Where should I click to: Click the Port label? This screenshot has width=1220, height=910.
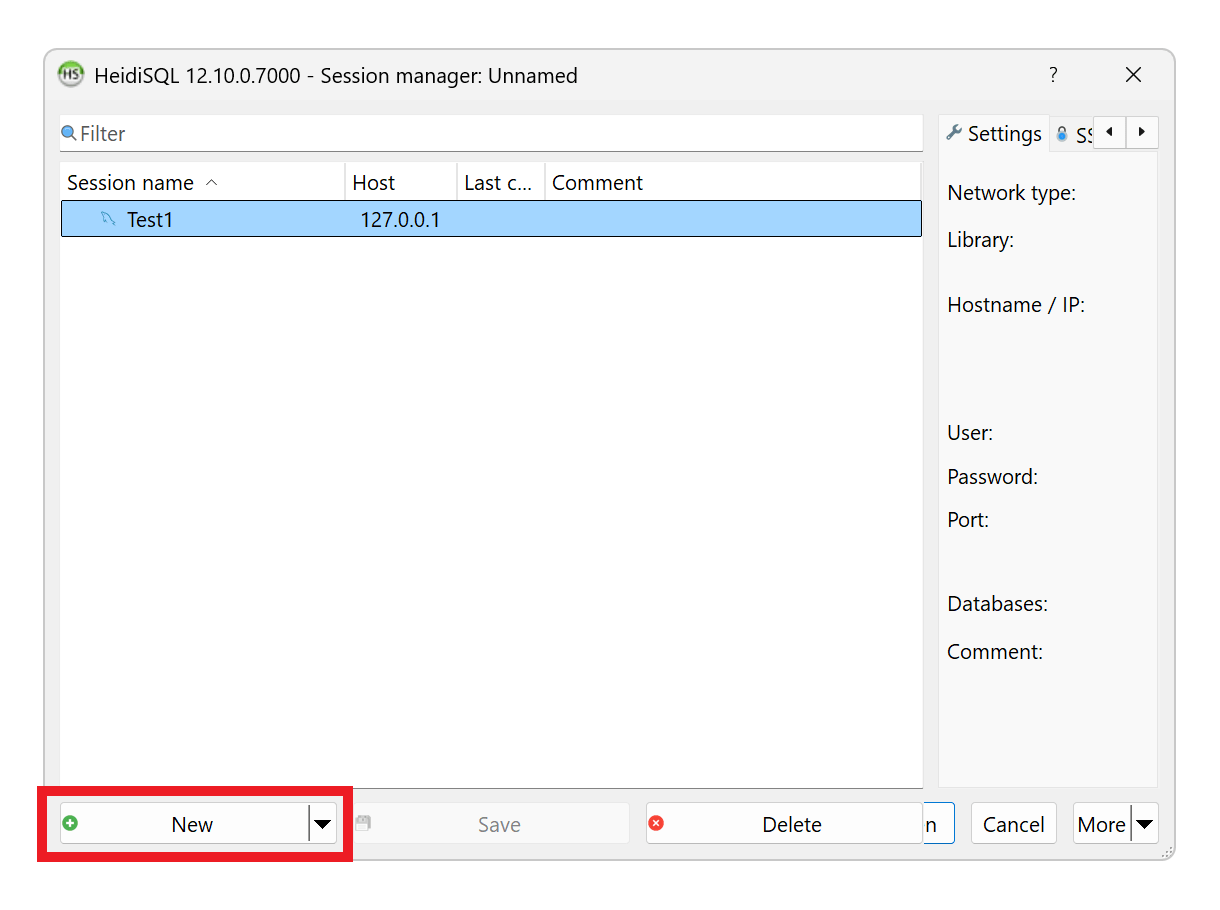coord(968,520)
